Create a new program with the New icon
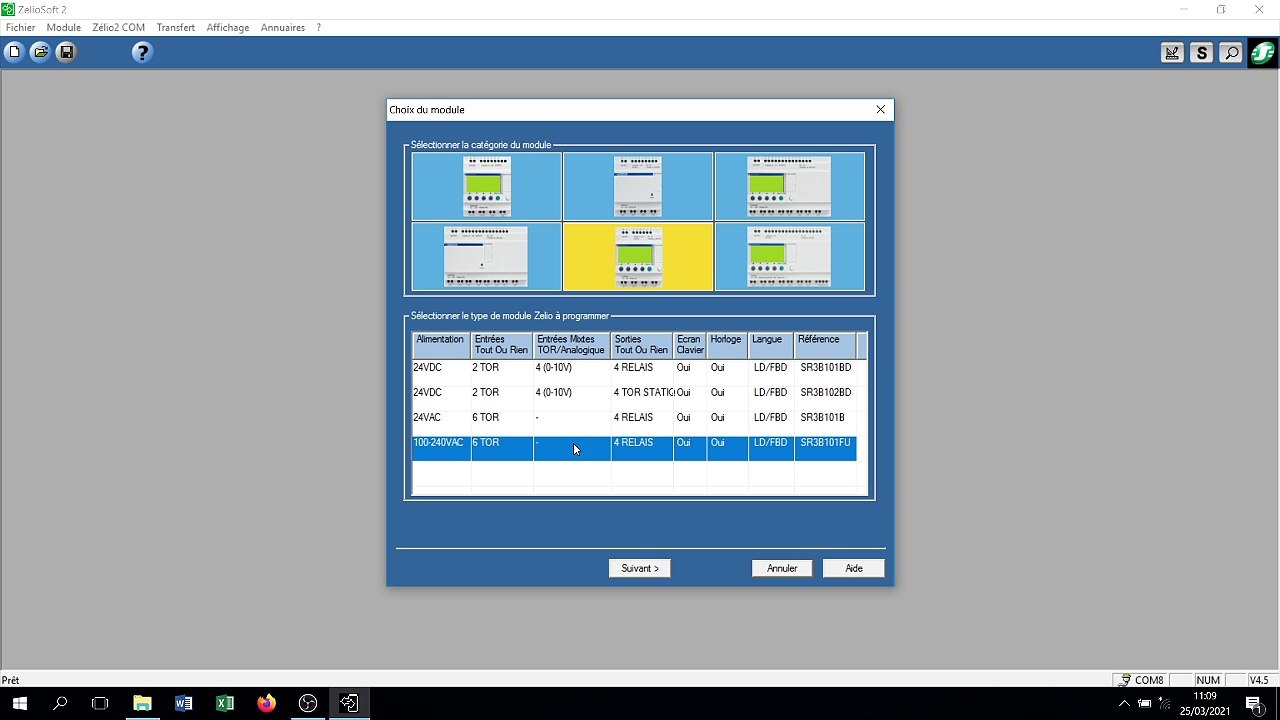 14,52
